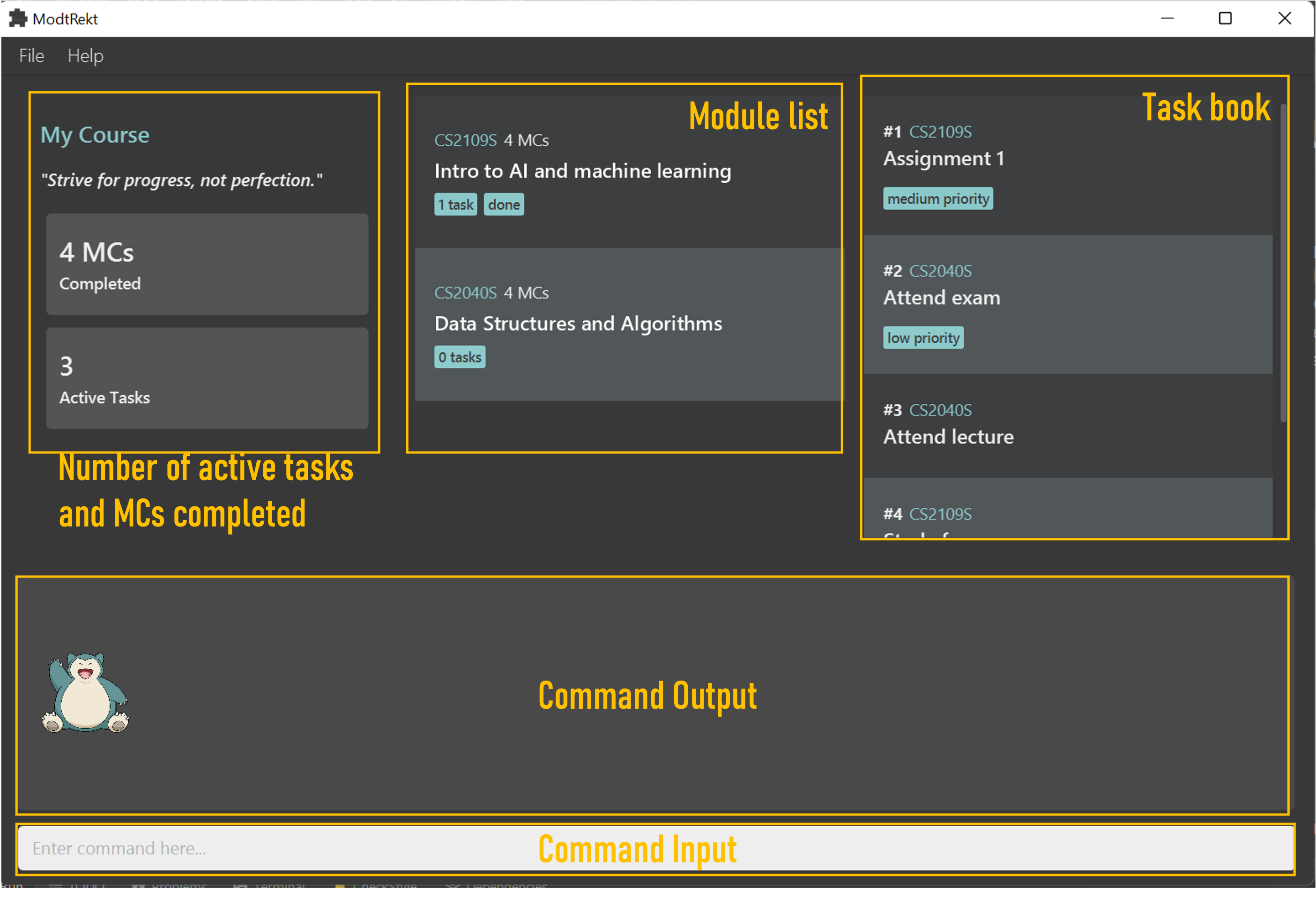Click the ModtRekt puzzle app icon
The height and width of the screenshot is (897, 1316).
point(18,18)
